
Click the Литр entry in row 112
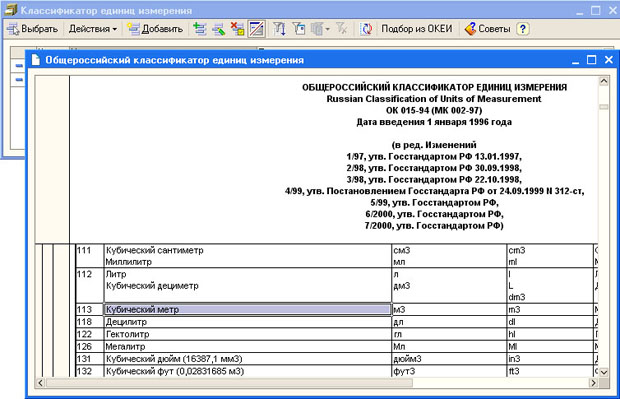116,274
